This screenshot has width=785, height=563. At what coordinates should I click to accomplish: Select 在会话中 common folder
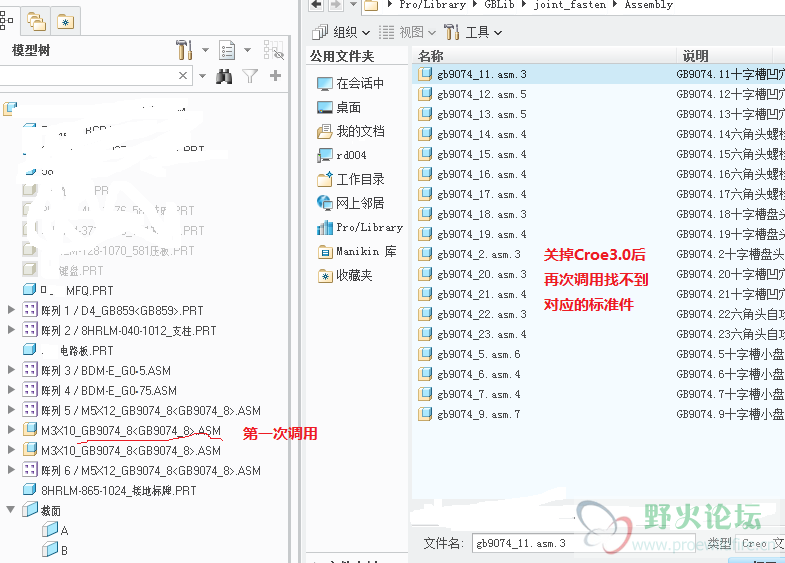(350, 83)
